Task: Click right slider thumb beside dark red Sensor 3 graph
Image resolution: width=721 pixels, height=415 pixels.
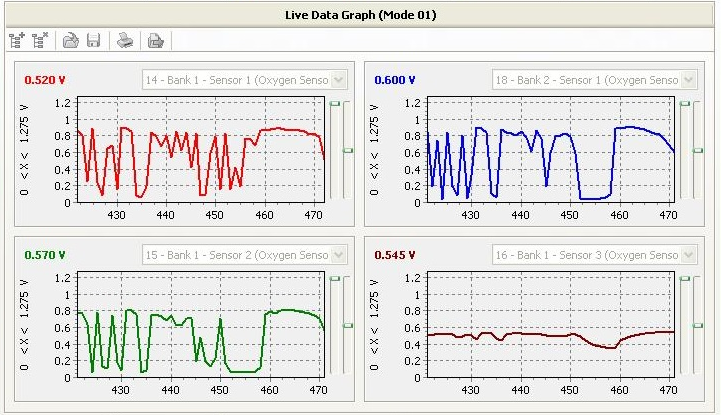Action: (698, 325)
